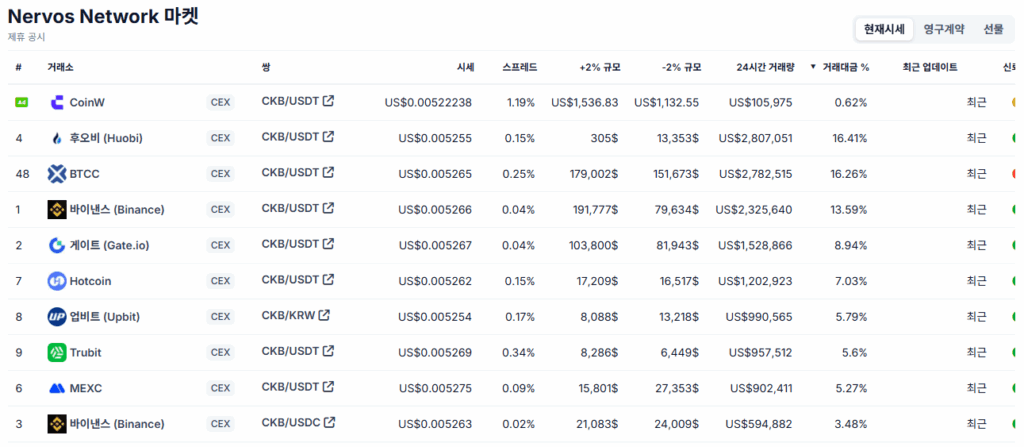Switch to the 선물 tab
Image resolution: width=1024 pixels, height=447 pixels.
[993, 29]
